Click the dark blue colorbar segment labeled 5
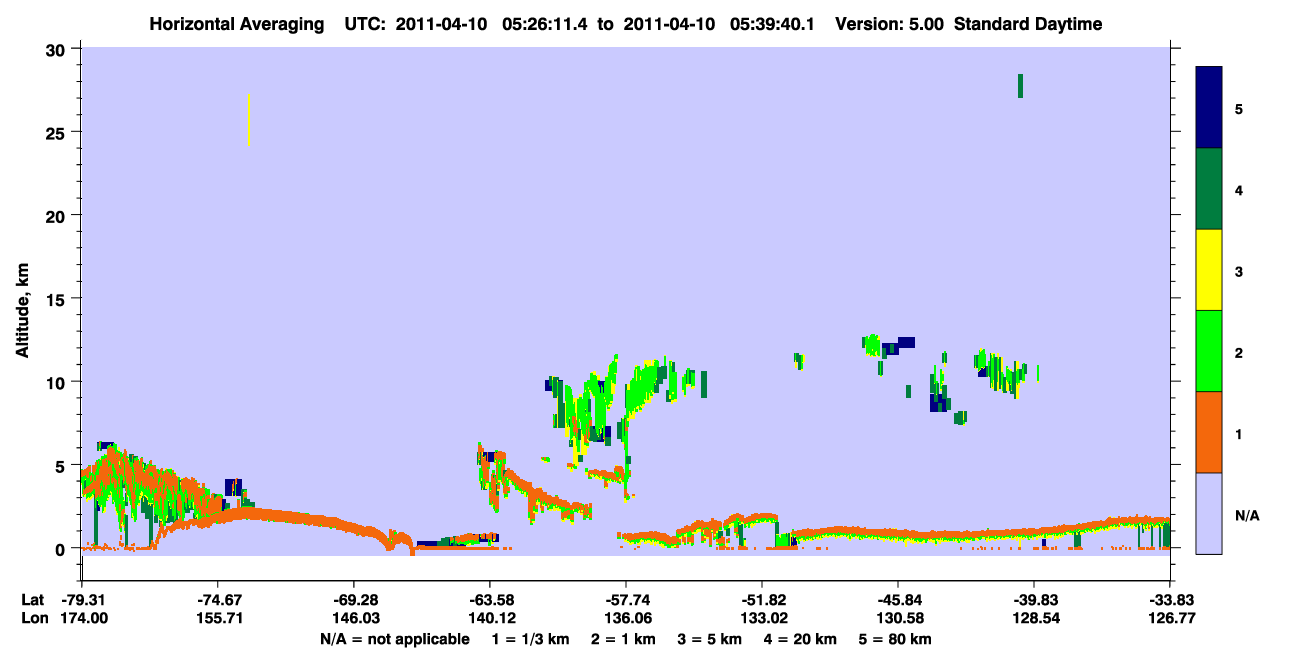This screenshot has height=667, width=1300. click(x=1209, y=108)
